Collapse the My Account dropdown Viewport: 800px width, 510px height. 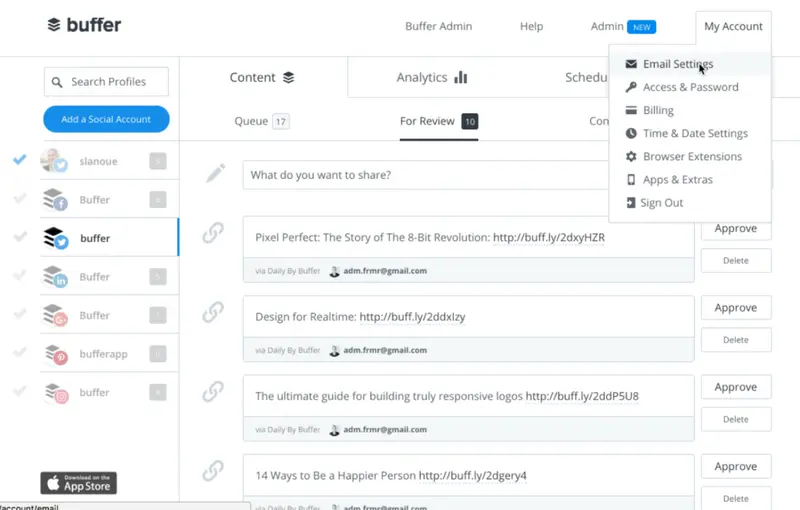[x=732, y=27]
